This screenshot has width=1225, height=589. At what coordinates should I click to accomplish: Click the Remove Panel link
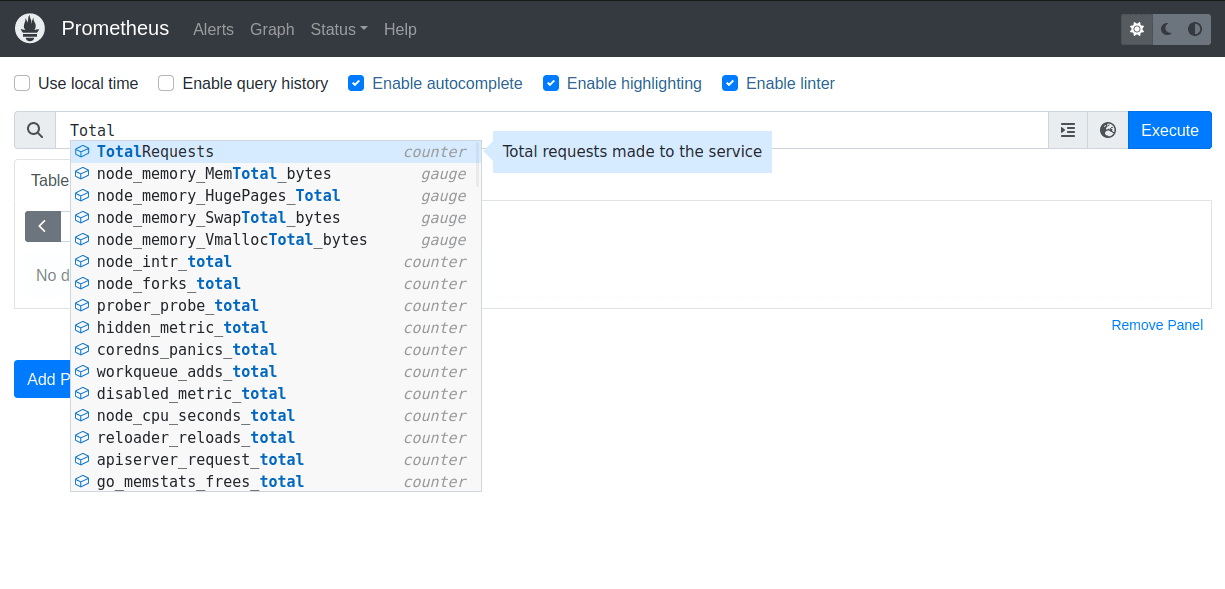[x=1157, y=325]
